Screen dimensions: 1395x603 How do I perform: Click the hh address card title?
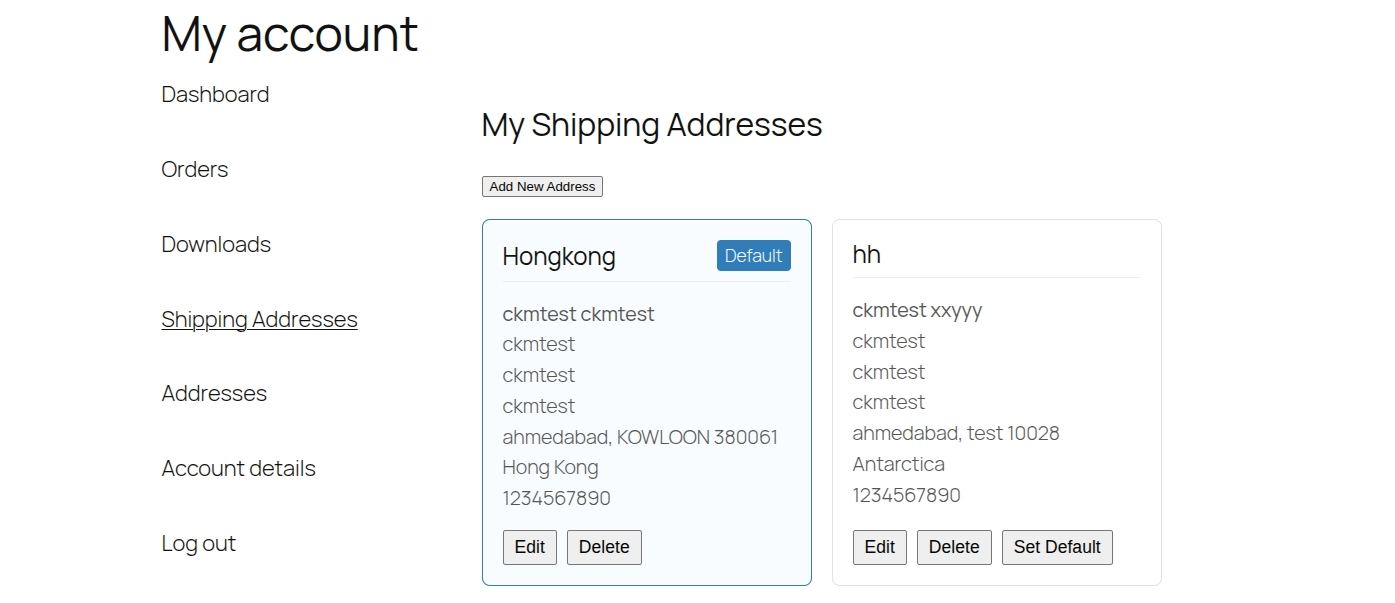pos(866,254)
